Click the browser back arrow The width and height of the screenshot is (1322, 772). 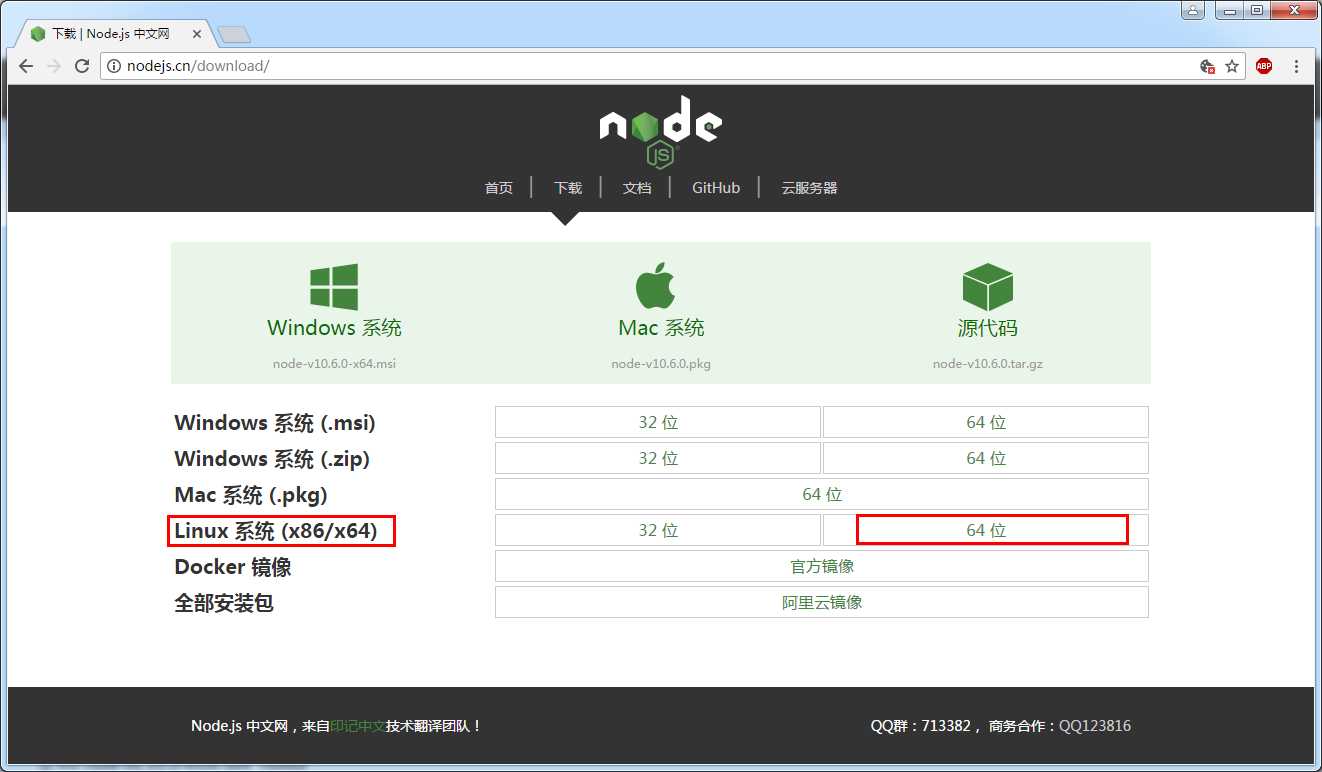click(26, 66)
